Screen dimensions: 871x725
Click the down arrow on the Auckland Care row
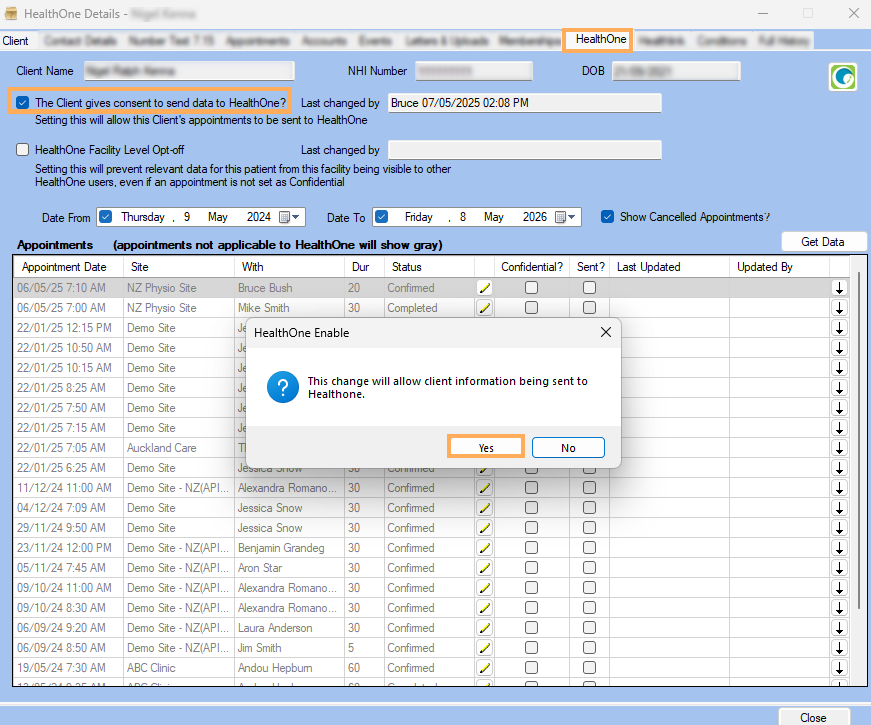pyautogui.click(x=839, y=448)
